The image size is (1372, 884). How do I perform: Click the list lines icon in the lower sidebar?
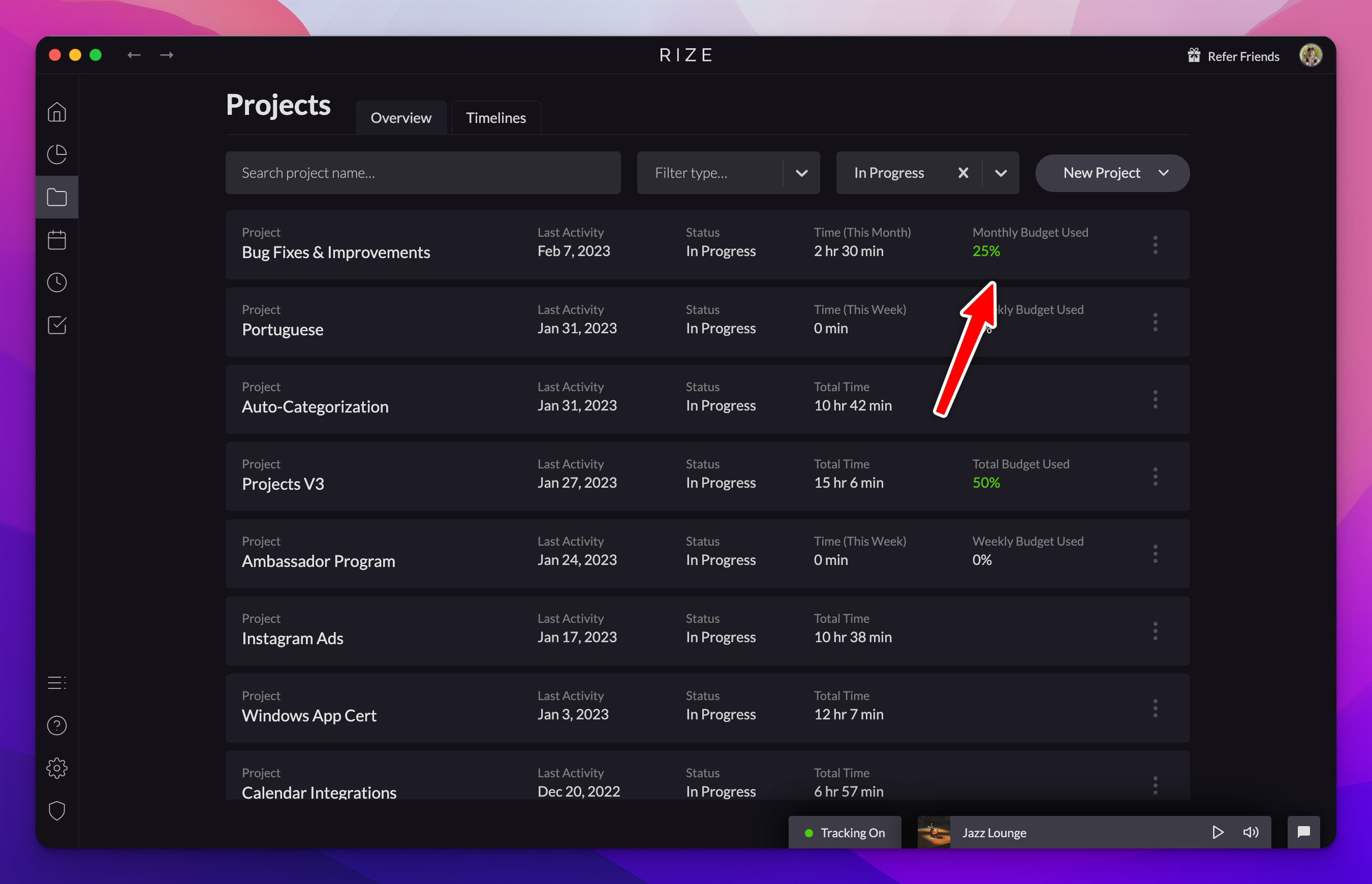tap(57, 682)
